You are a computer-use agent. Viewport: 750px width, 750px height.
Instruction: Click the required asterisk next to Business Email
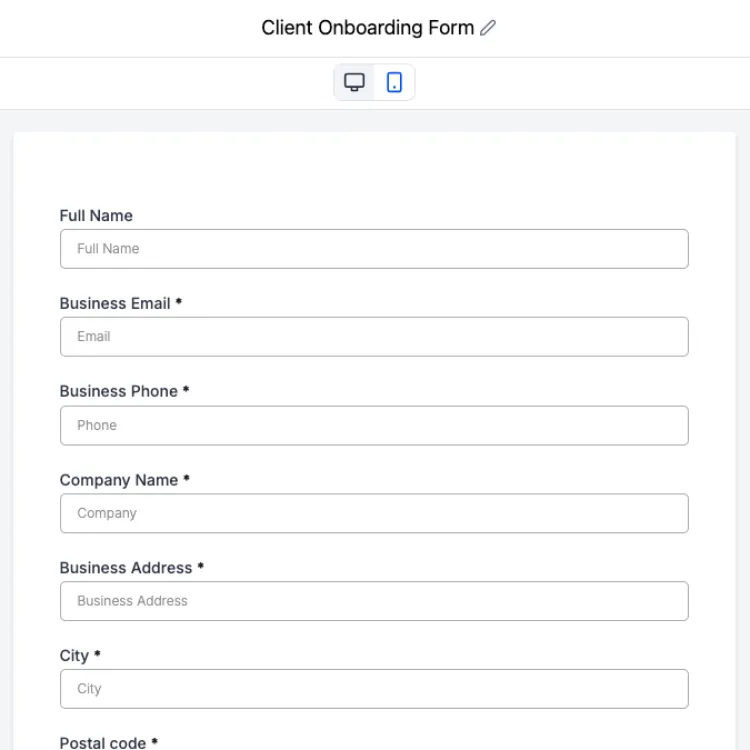pos(178,301)
